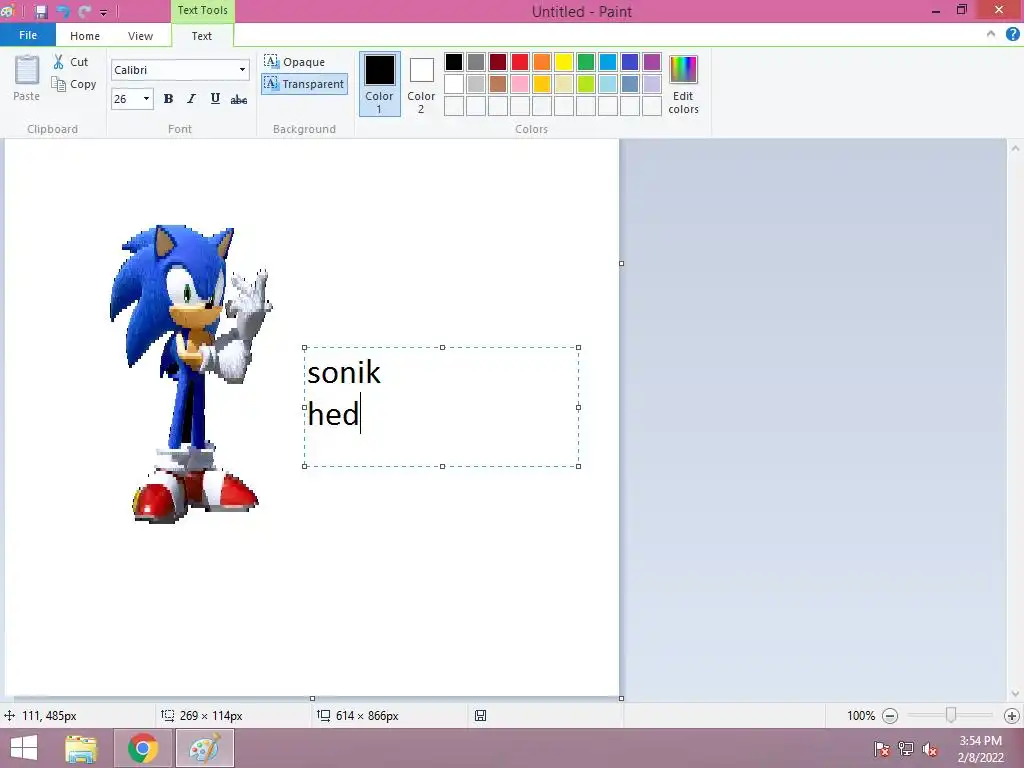Image resolution: width=1024 pixels, height=768 pixels.
Task: Switch to the View ribbon tab
Action: click(140, 36)
